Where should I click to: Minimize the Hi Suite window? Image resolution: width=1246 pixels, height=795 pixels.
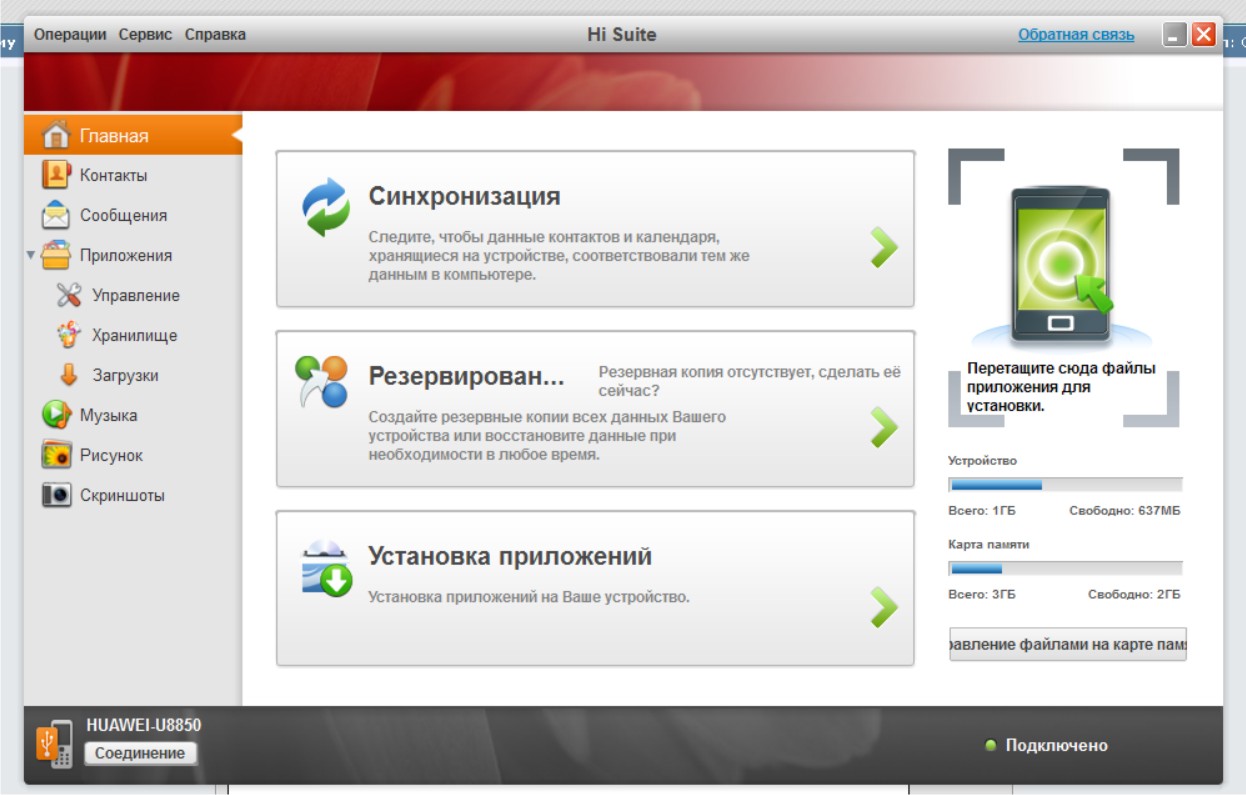1175,35
